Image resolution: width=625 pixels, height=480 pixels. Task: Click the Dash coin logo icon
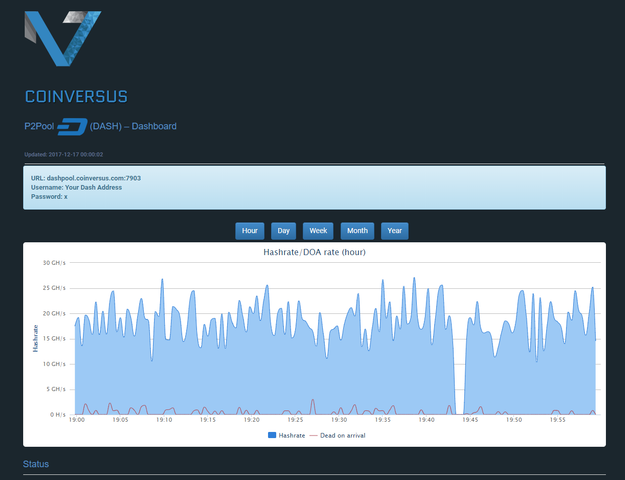72,126
